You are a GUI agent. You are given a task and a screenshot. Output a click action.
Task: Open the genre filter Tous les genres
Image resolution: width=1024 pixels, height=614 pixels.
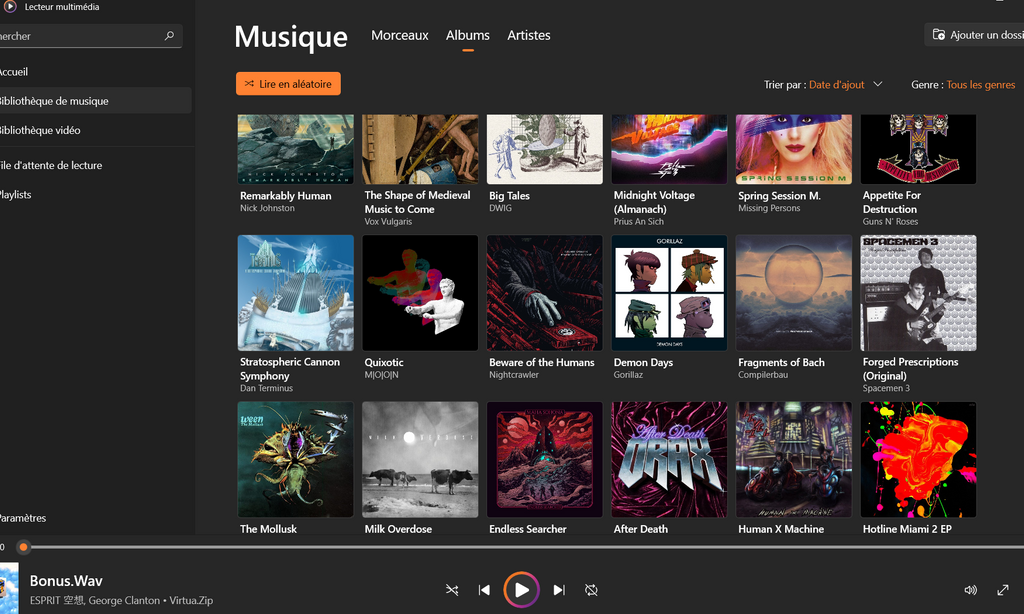point(980,85)
